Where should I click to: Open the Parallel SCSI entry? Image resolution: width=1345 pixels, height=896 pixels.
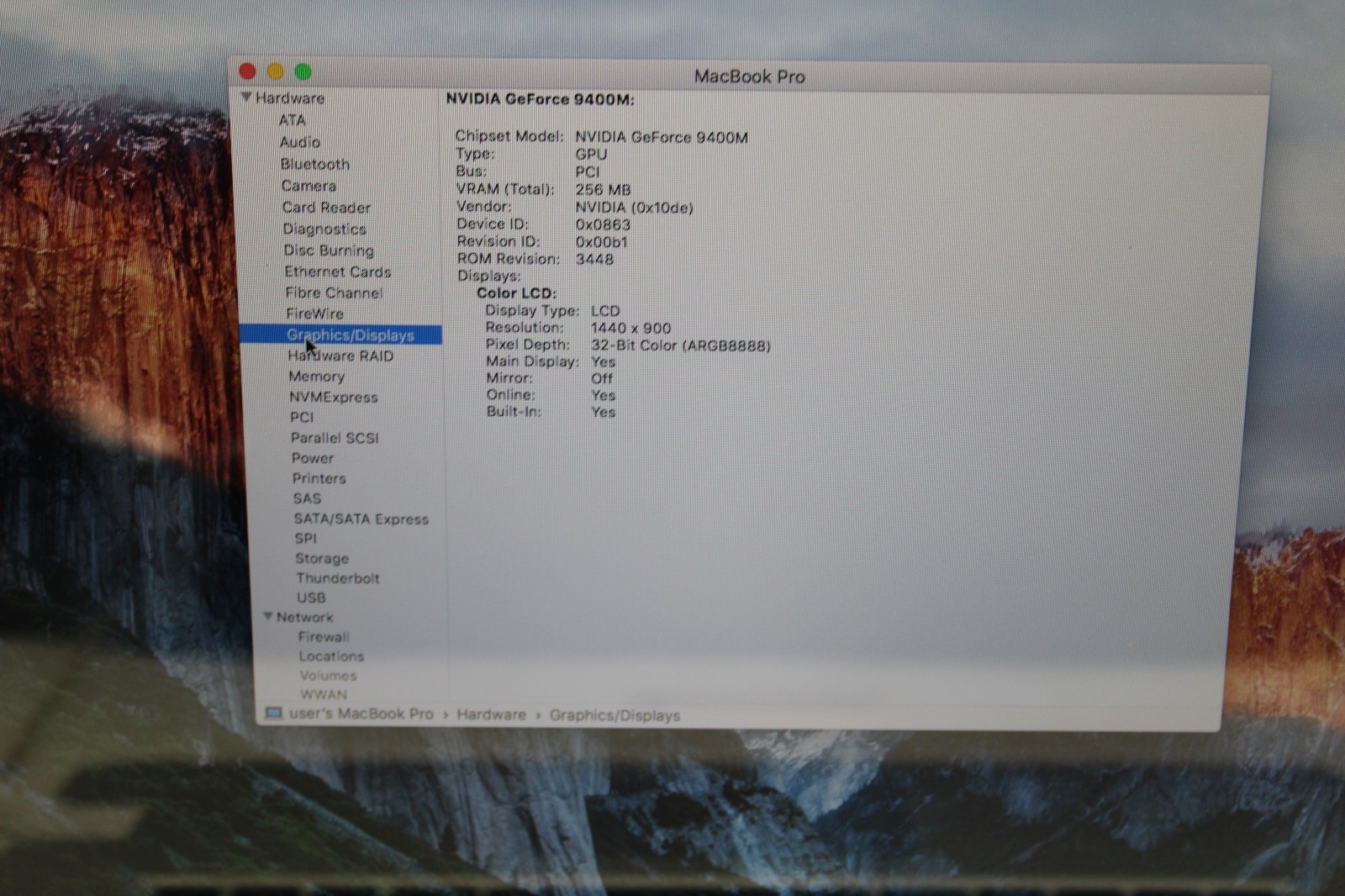(x=335, y=438)
